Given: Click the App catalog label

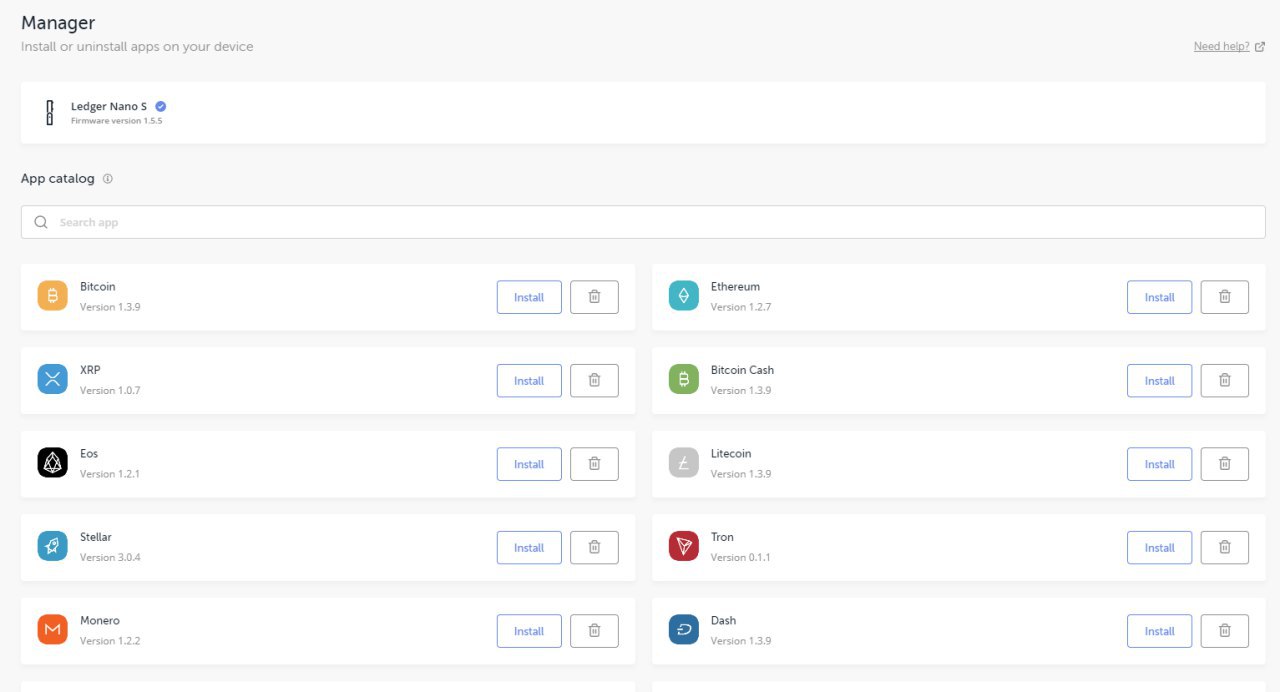Looking at the screenshot, I should (58, 179).
